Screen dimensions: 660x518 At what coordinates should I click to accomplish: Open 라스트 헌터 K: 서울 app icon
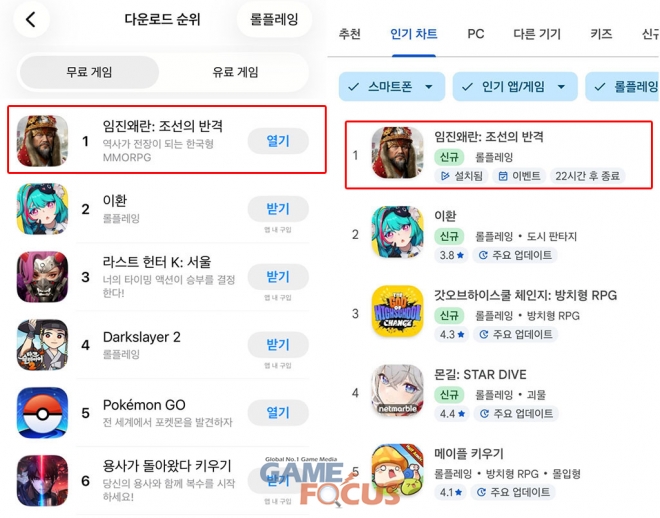coord(42,276)
